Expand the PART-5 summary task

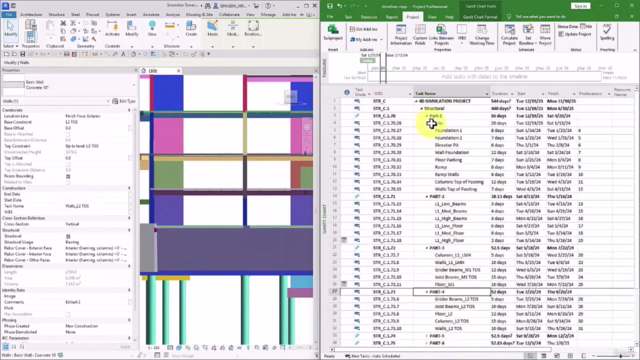(427, 336)
